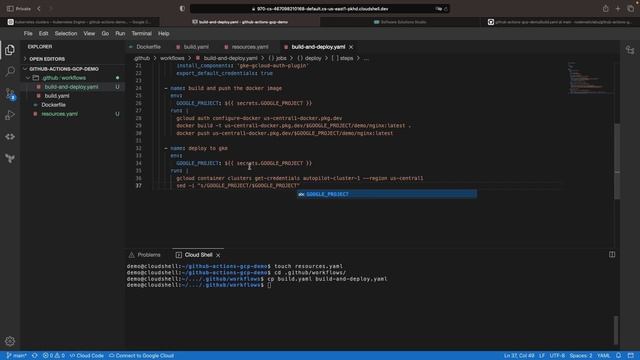The image size is (640, 360).
Task: Select build.yaml in the Explorer tree
Action: [57, 96]
